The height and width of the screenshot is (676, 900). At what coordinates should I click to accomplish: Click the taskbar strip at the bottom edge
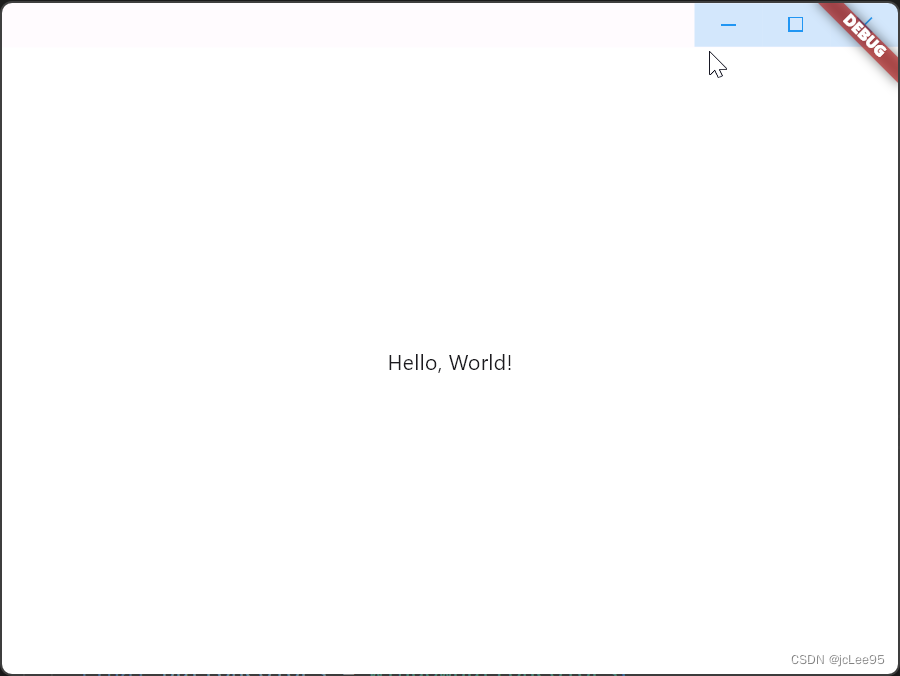click(450, 673)
